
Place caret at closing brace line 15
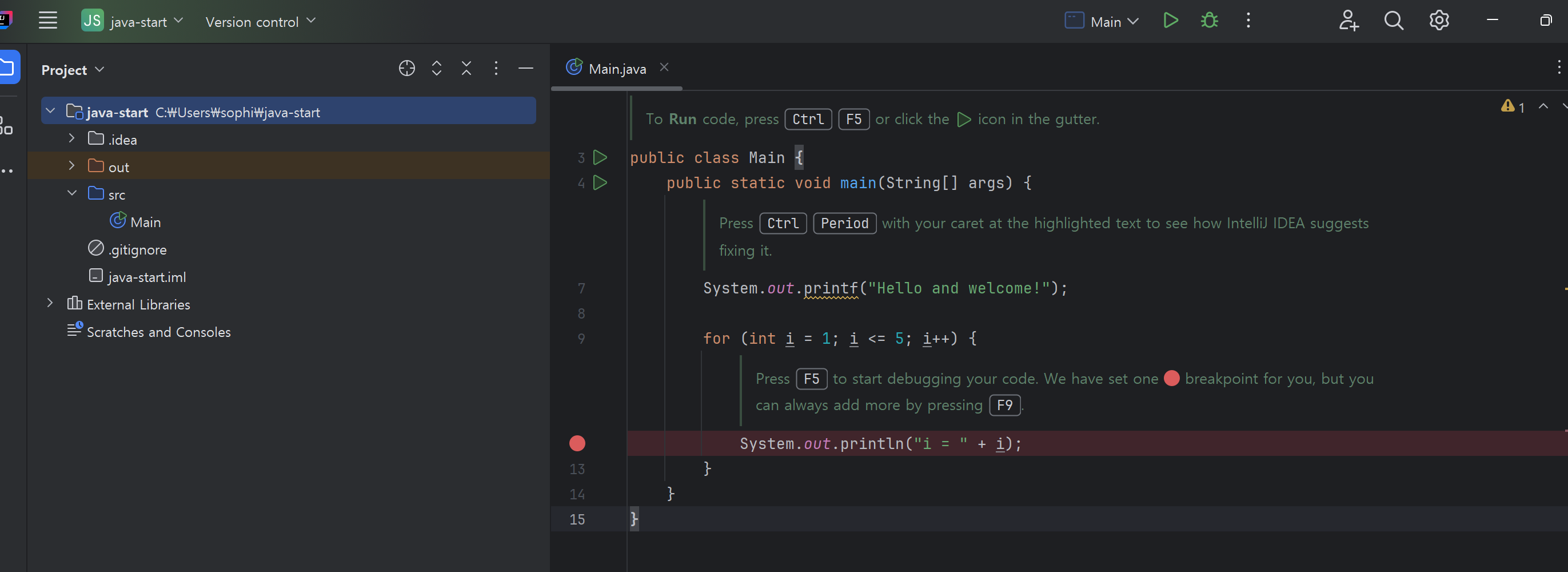[635, 519]
